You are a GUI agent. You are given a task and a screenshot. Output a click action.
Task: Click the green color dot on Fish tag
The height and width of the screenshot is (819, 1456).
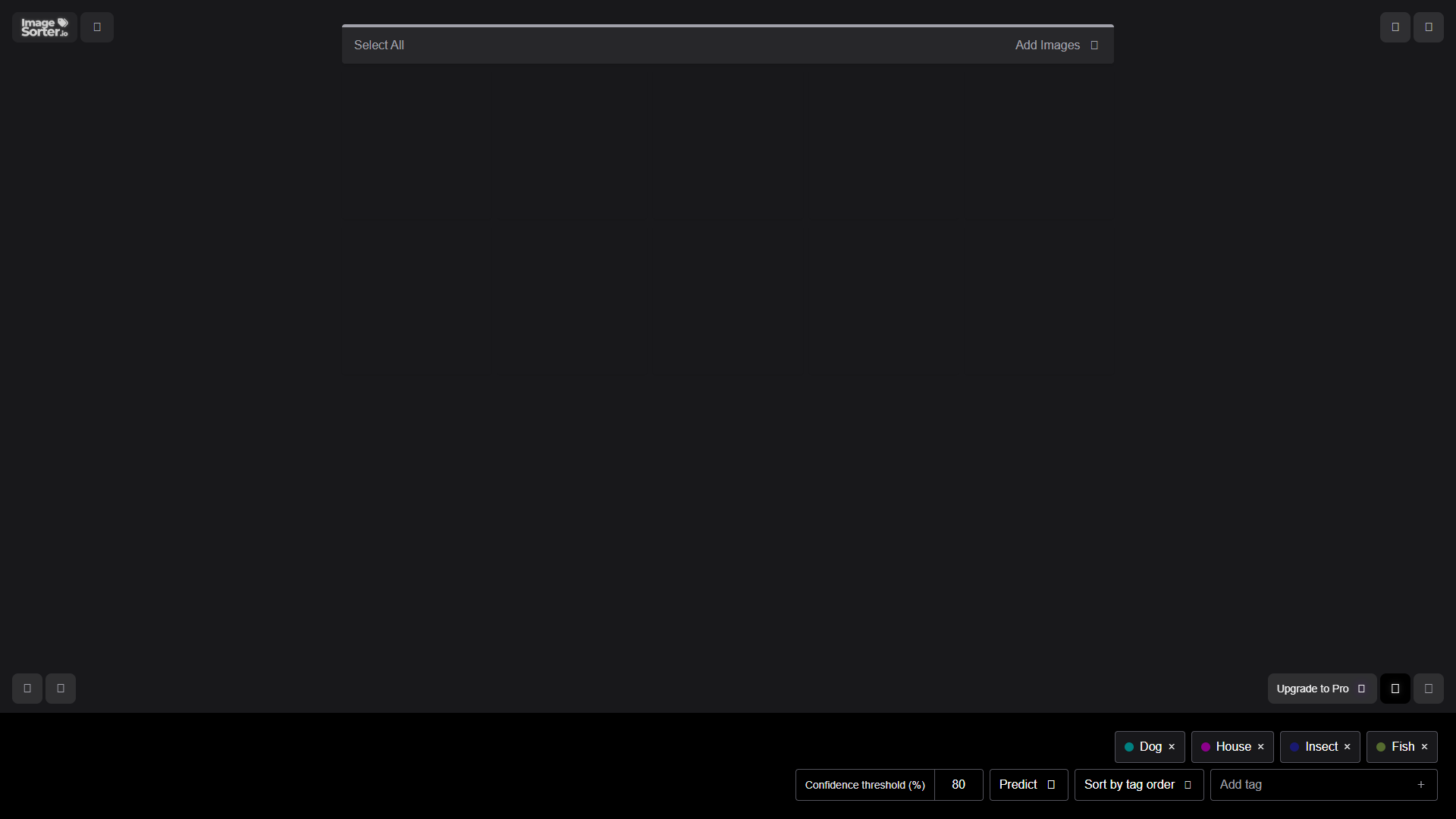(1381, 747)
